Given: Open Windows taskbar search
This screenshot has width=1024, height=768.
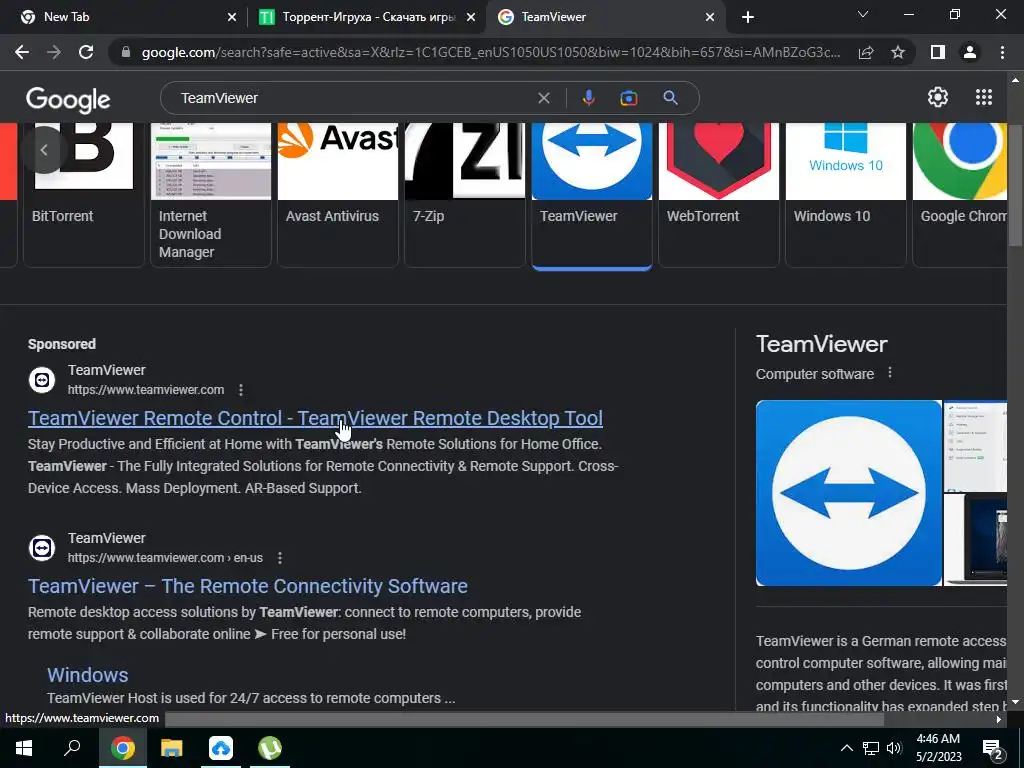Looking at the screenshot, I should coord(72,748).
